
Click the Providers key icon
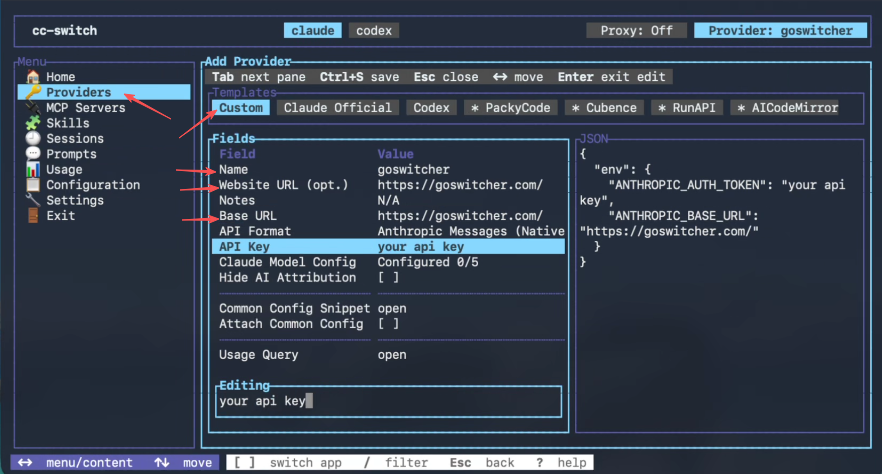click(33, 92)
